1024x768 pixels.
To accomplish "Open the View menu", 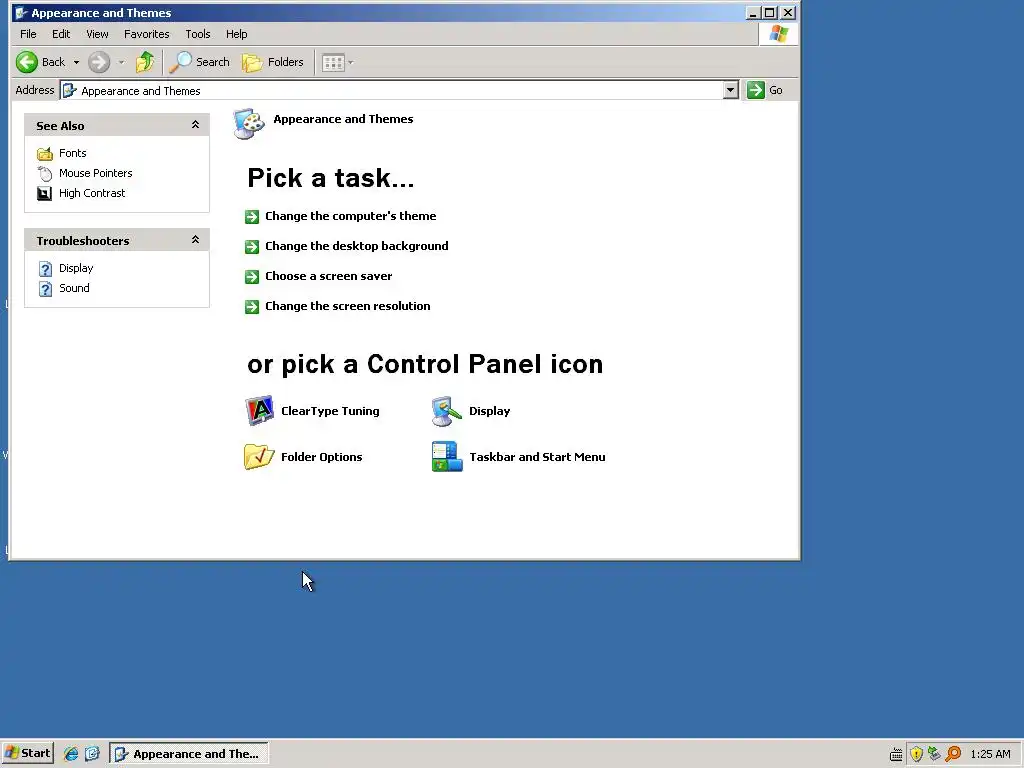I will pyautogui.click(x=97, y=34).
